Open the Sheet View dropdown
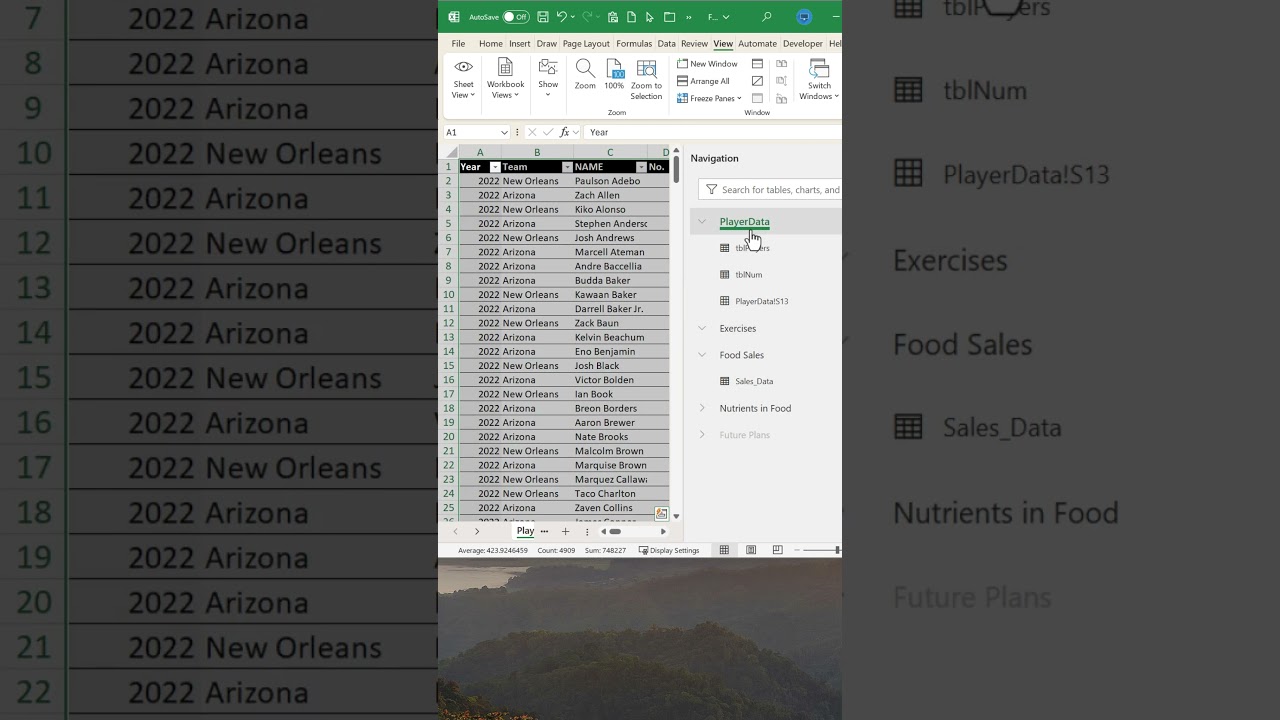The image size is (1280, 720). (464, 78)
